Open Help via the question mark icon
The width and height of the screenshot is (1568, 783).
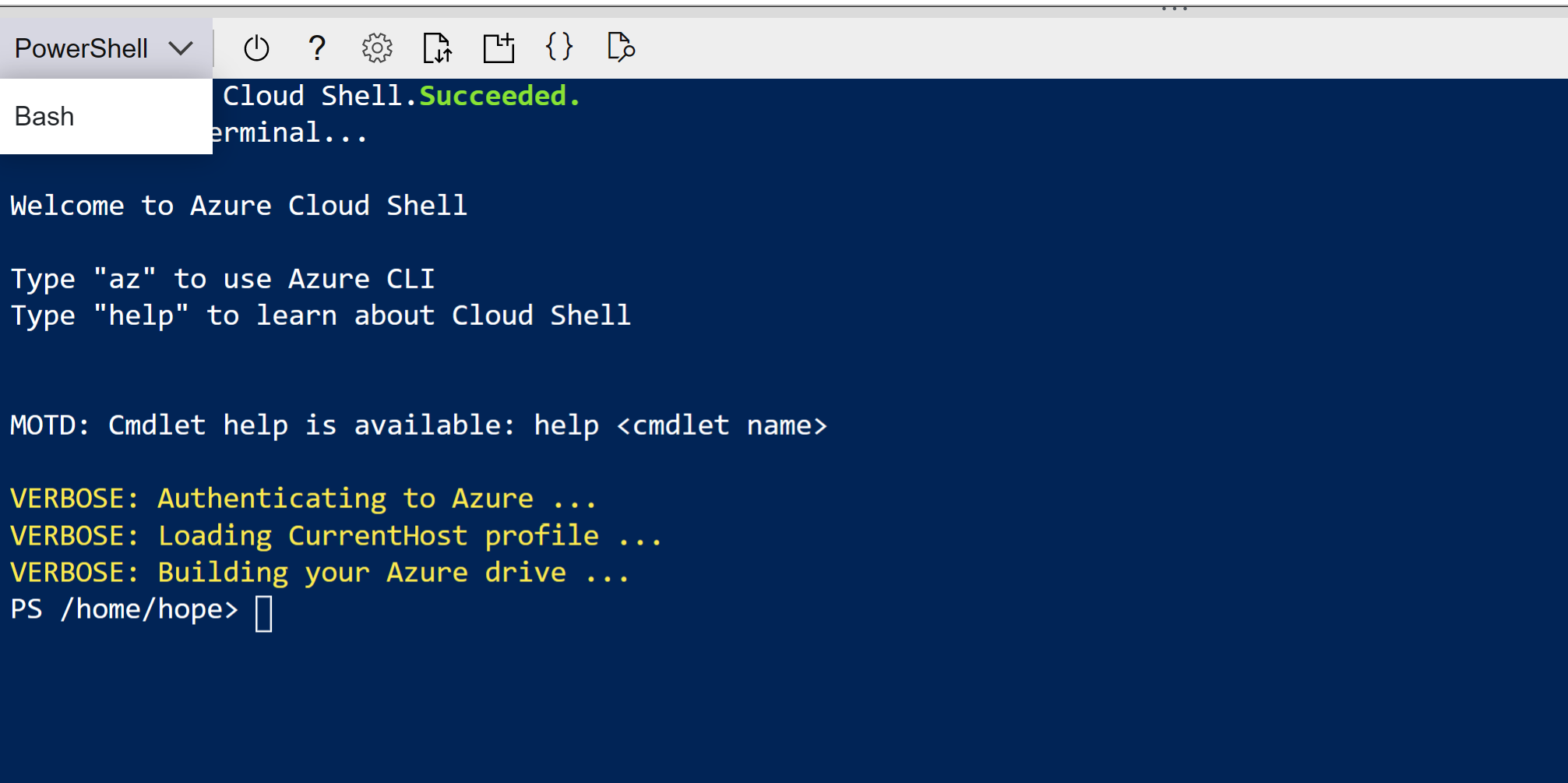(x=316, y=48)
